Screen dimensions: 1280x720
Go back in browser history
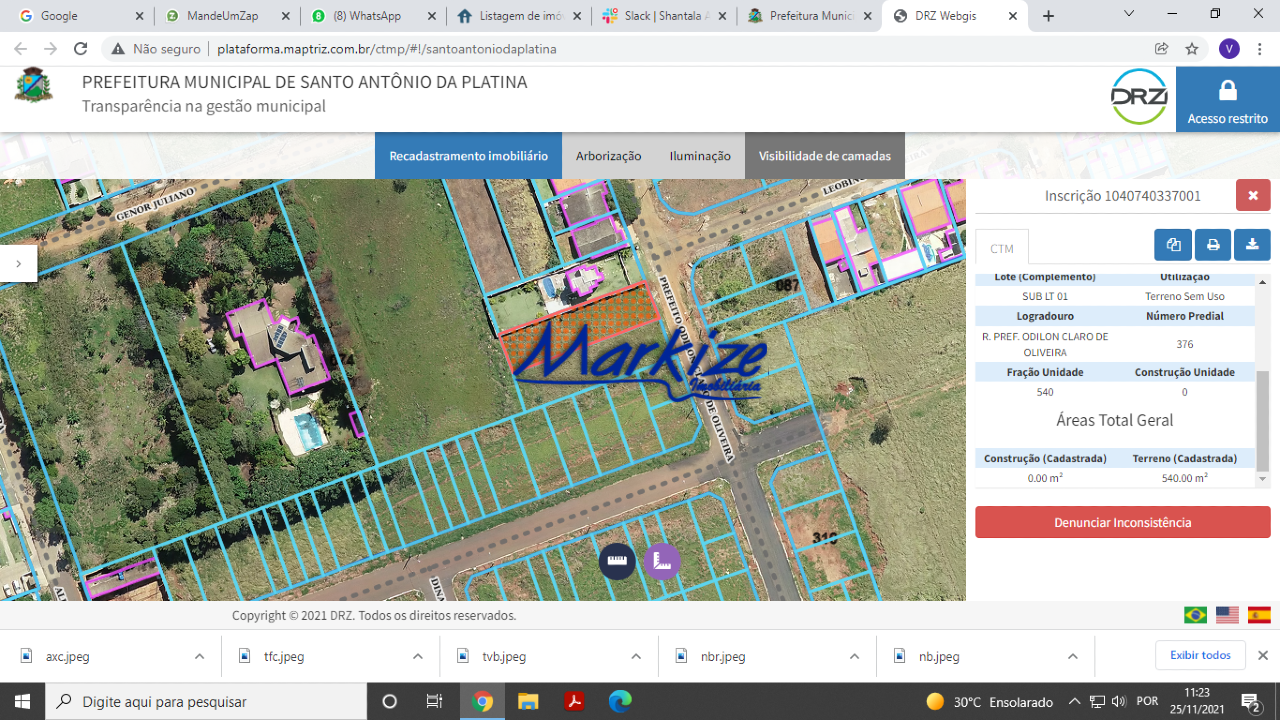[21, 48]
